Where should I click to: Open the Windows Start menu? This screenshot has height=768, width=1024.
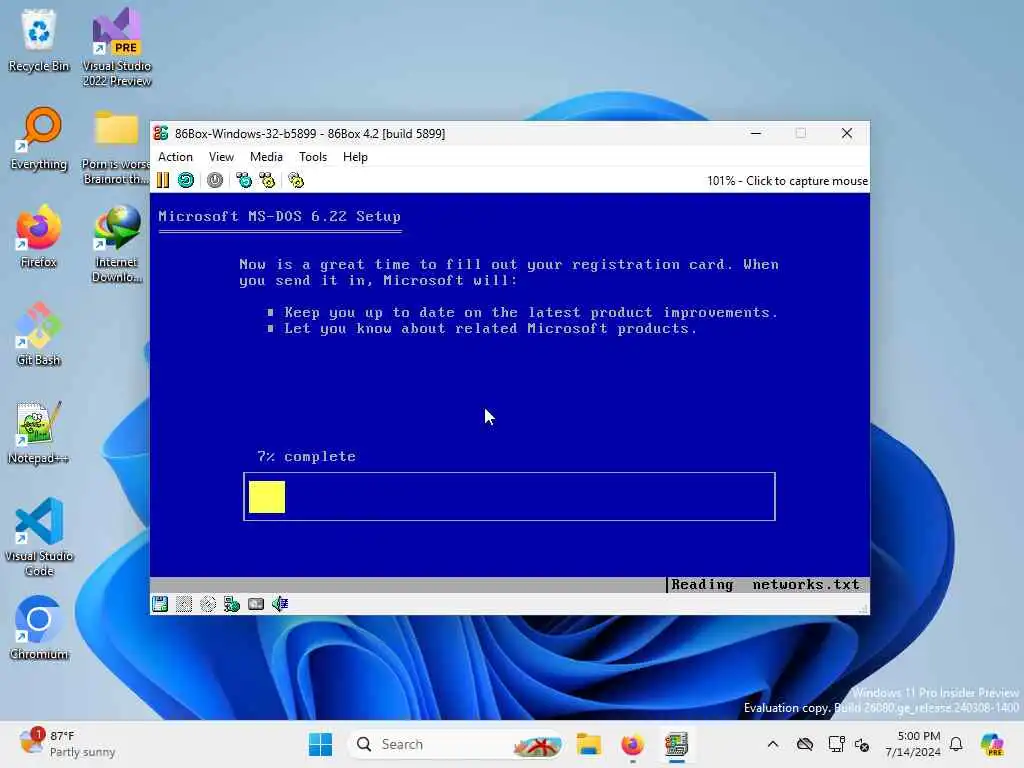pos(321,744)
